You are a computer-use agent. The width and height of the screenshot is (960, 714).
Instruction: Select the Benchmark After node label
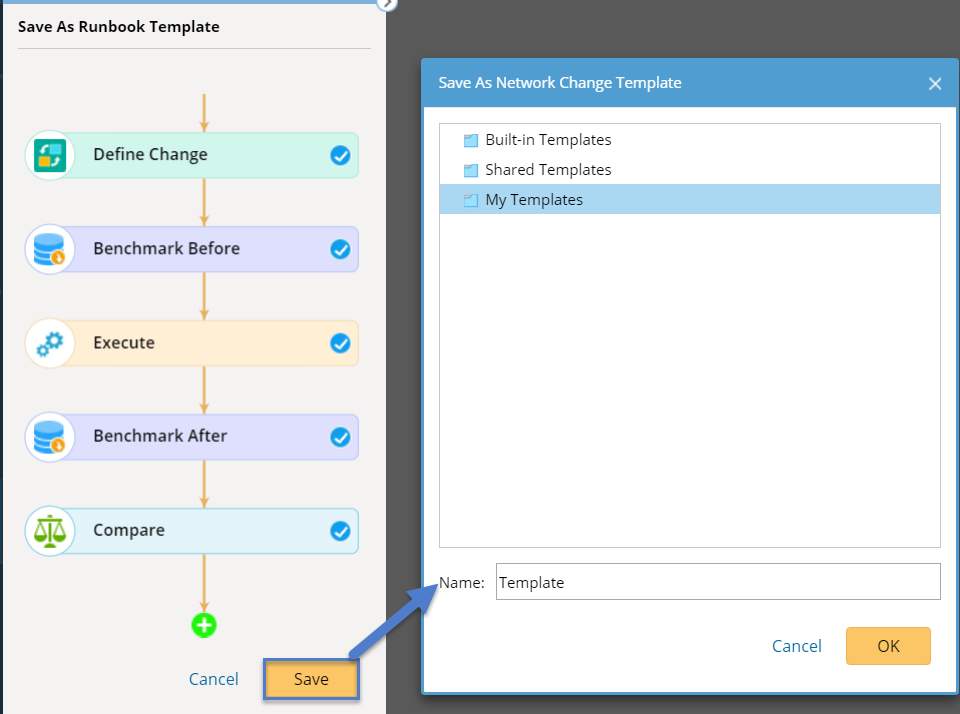click(x=160, y=436)
